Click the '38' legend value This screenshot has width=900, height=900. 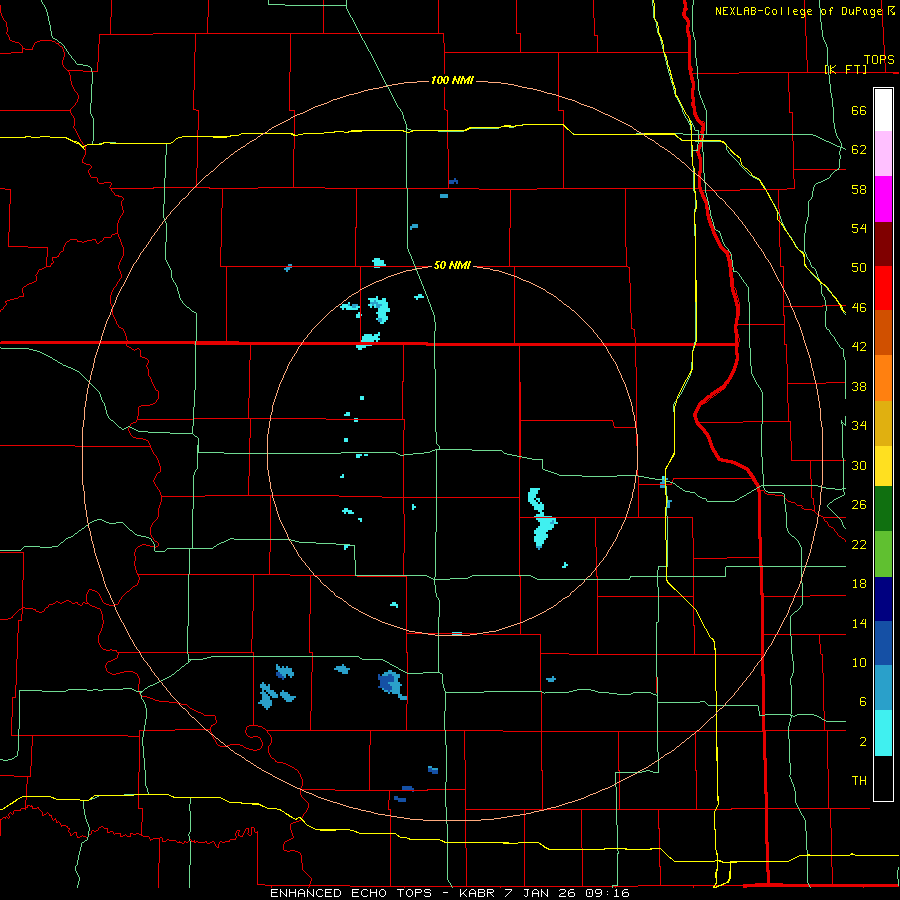pos(859,386)
